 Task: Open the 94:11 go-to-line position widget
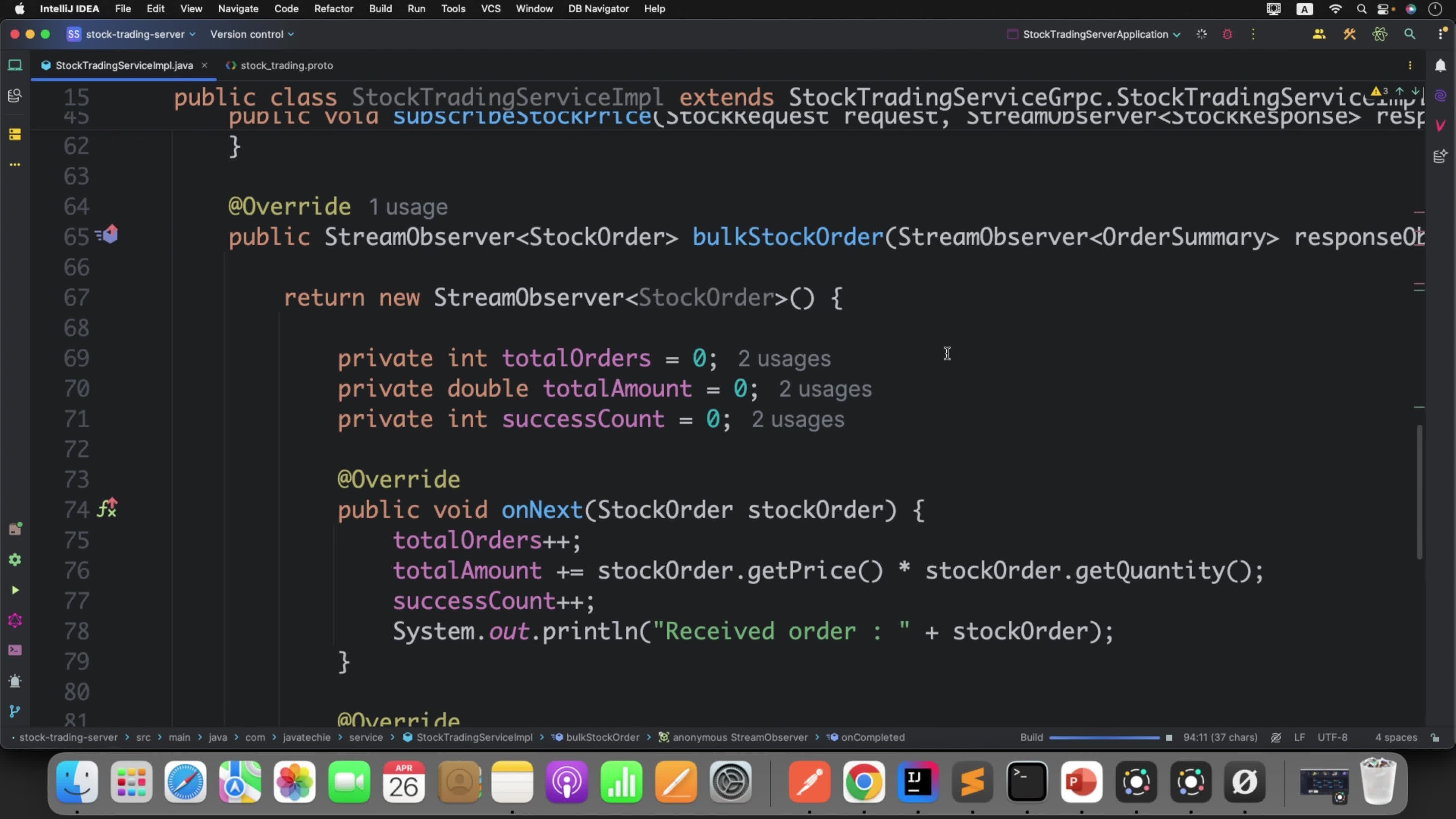[1220, 737]
